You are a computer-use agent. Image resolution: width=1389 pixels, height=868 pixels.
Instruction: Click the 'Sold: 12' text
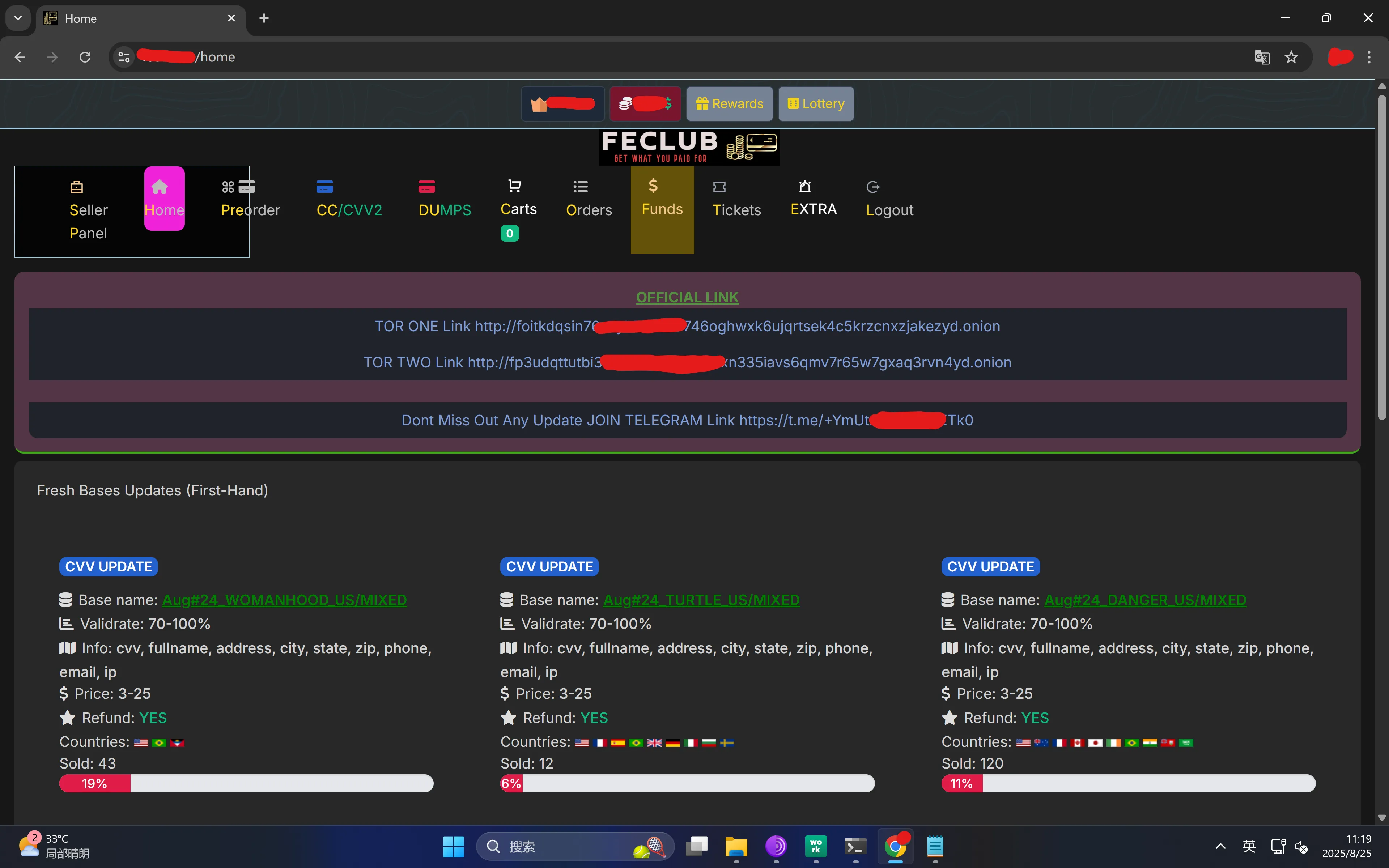tap(526, 763)
